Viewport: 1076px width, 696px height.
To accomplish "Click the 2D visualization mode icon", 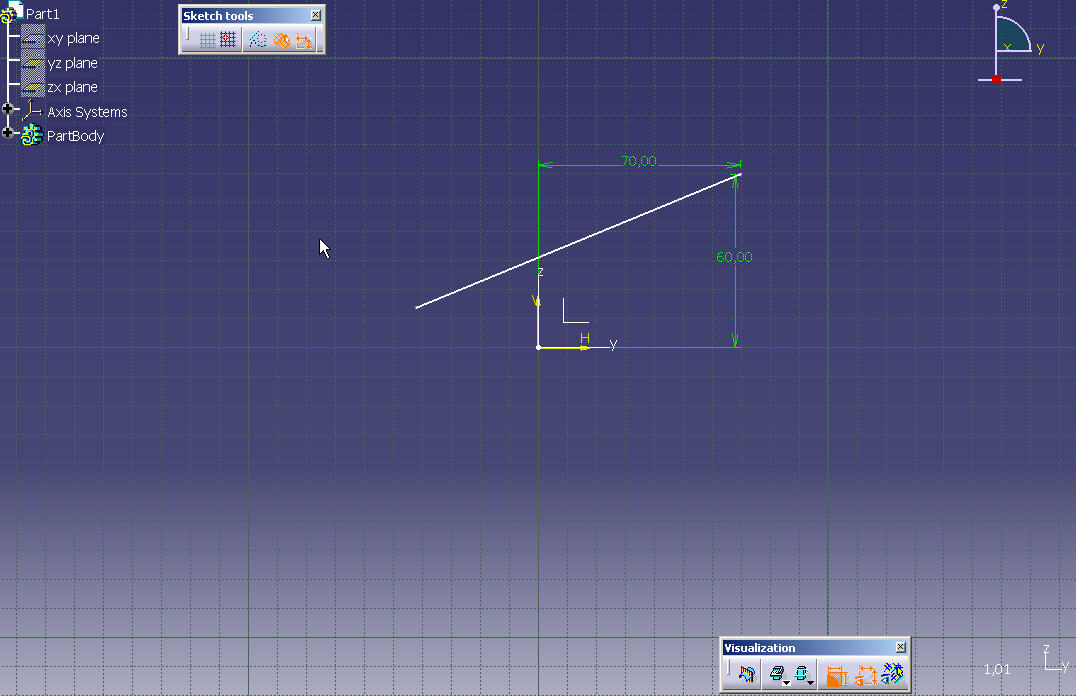I will [x=800, y=673].
